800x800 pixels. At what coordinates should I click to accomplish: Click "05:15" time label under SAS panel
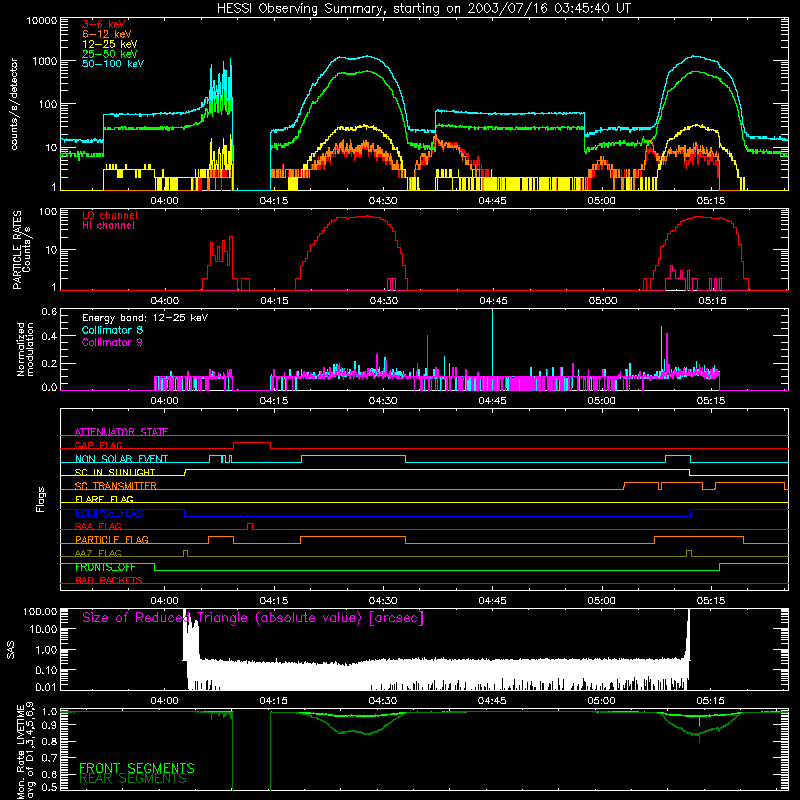click(710, 701)
